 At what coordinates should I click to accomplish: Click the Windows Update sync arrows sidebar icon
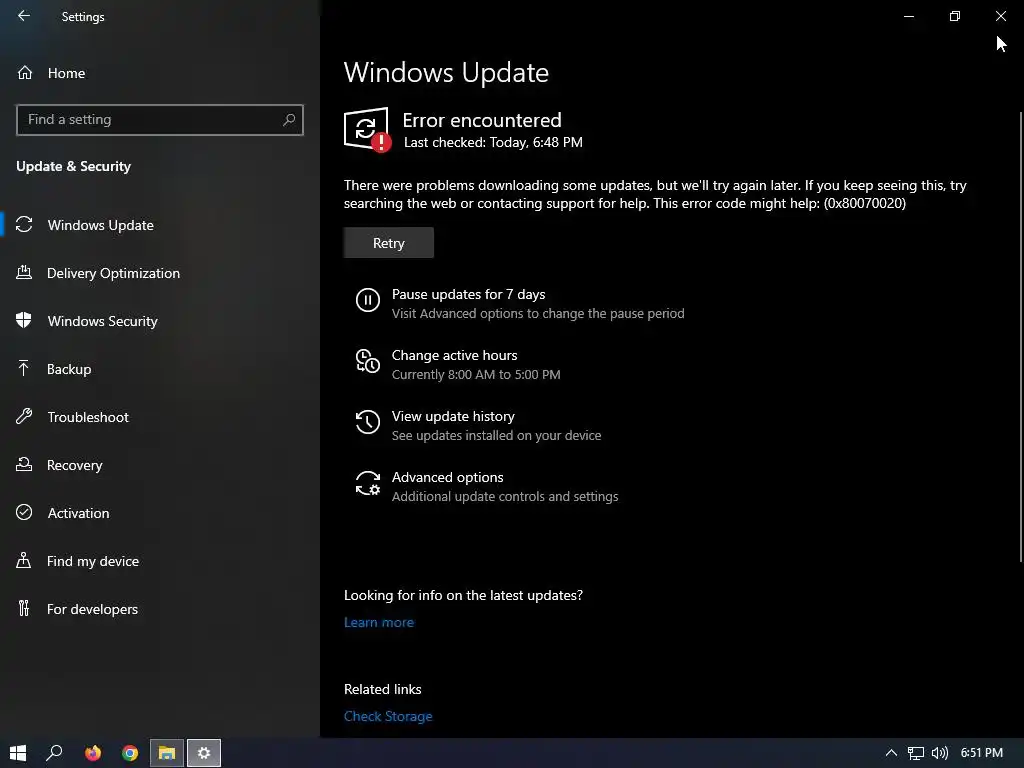[24, 225]
